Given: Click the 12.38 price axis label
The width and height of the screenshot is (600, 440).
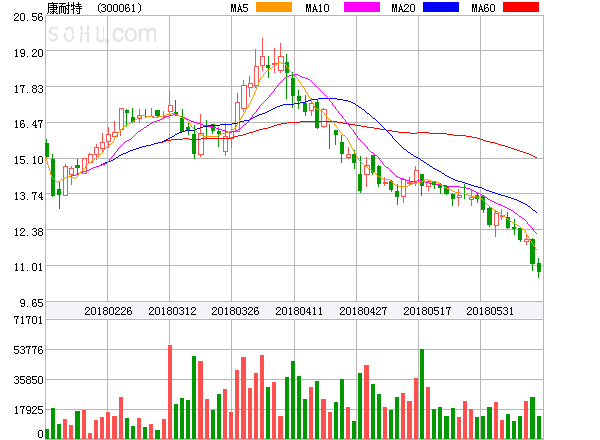Looking at the screenshot, I should pos(29,231).
